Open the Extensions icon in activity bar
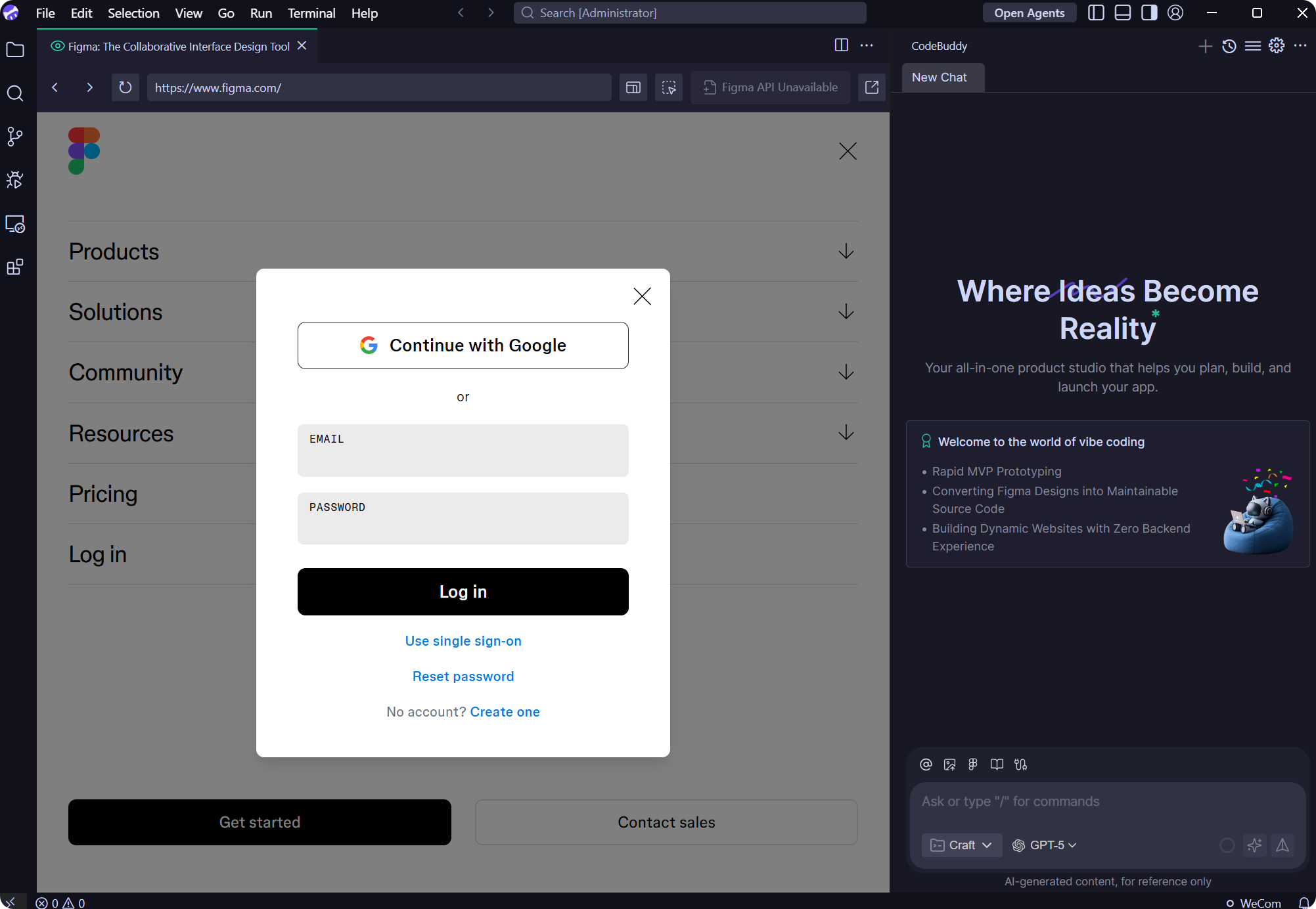The image size is (1316, 909). click(x=15, y=267)
